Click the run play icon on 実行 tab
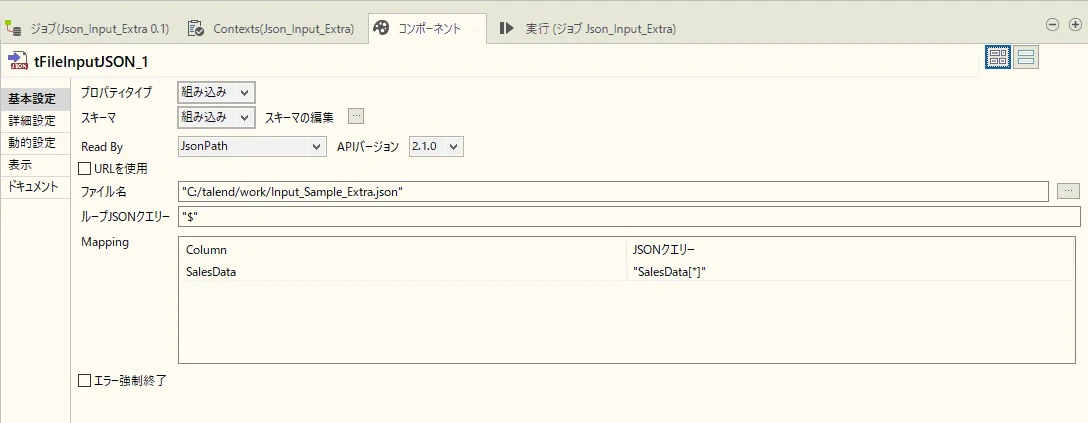The image size is (1088, 423). [x=506, y=28]
